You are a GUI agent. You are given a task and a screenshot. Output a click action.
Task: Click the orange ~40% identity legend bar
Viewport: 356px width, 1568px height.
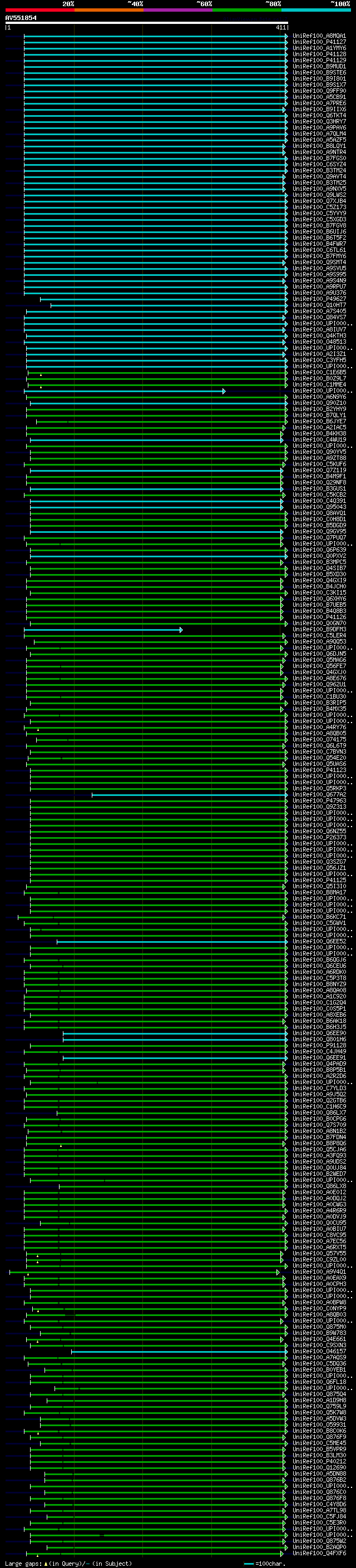point(109,10)
